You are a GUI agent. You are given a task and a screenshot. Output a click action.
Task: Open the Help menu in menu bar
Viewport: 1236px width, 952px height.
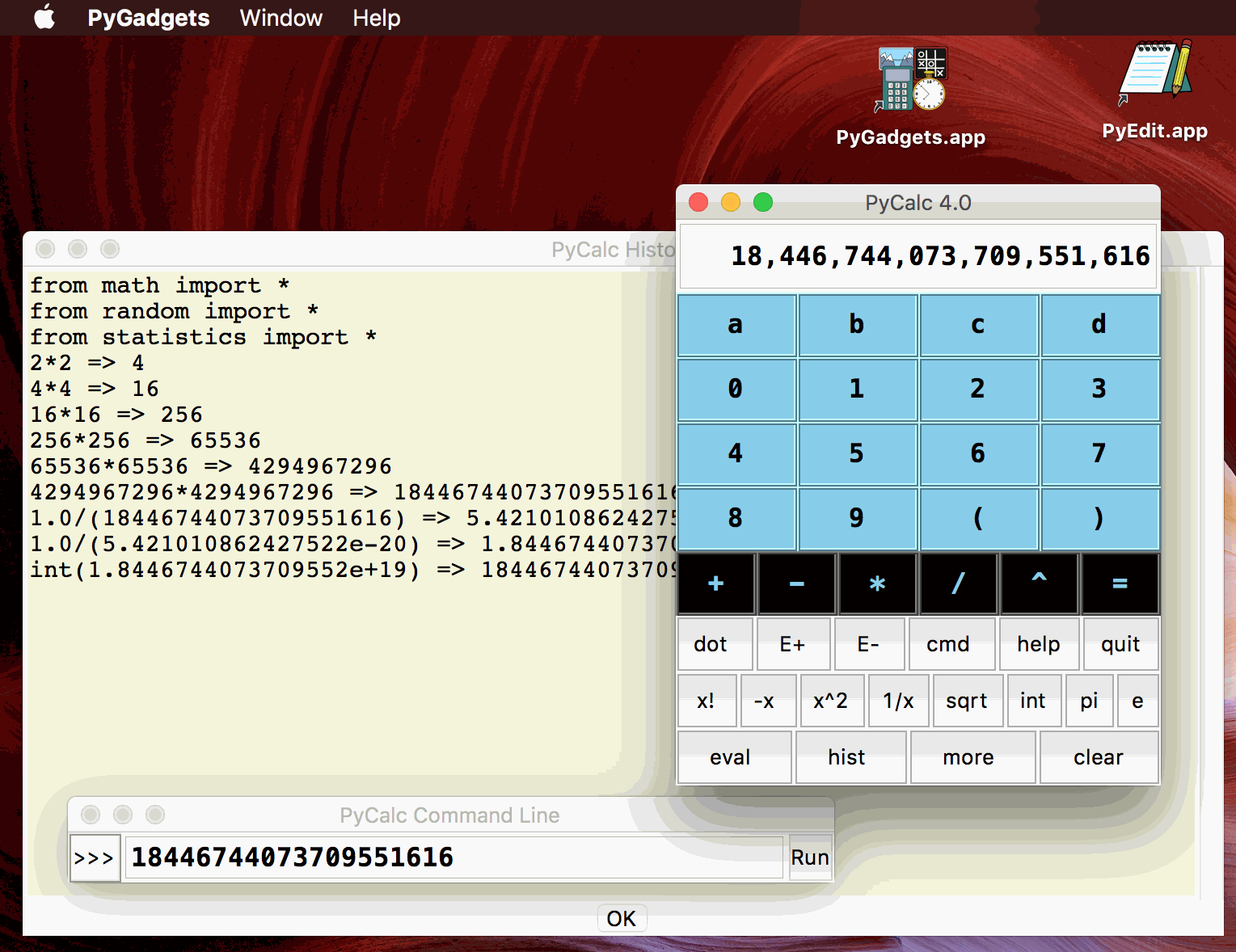tap(376, 18)
